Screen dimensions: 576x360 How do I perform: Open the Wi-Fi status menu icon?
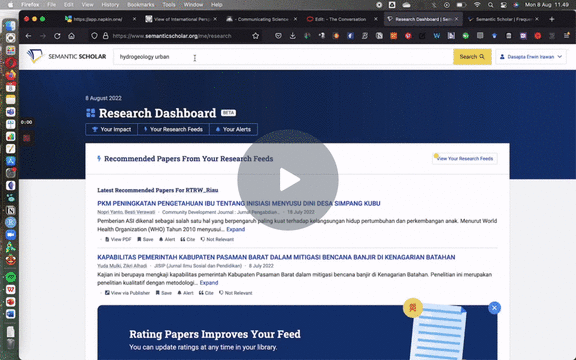coord(477,5)
